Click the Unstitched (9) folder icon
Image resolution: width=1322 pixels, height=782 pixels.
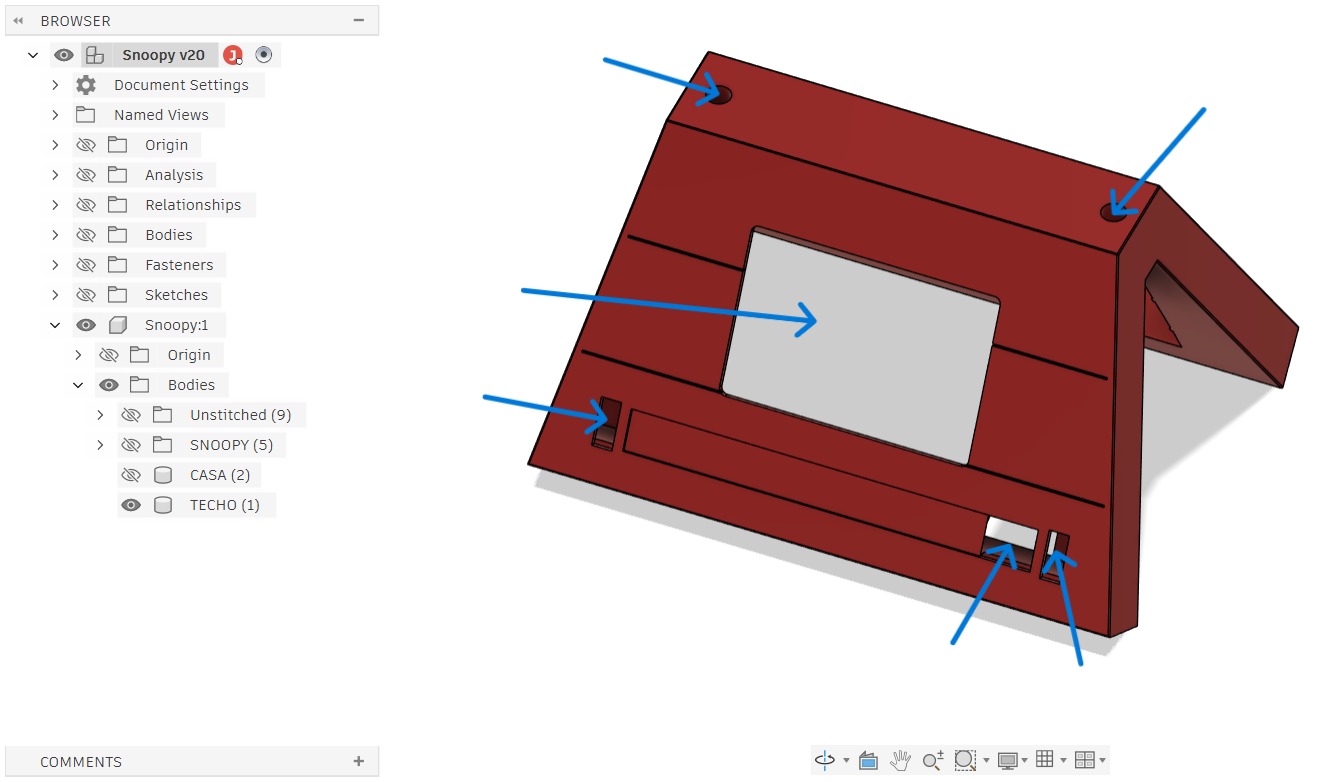point(162,415)
